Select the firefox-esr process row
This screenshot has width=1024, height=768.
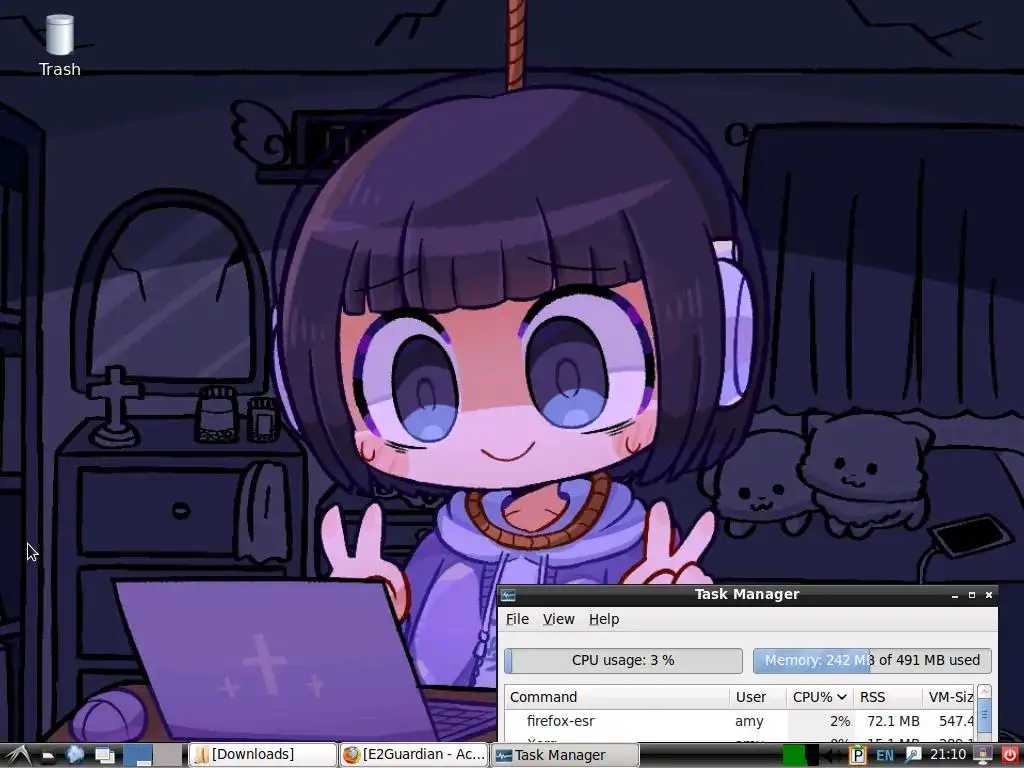740,721
